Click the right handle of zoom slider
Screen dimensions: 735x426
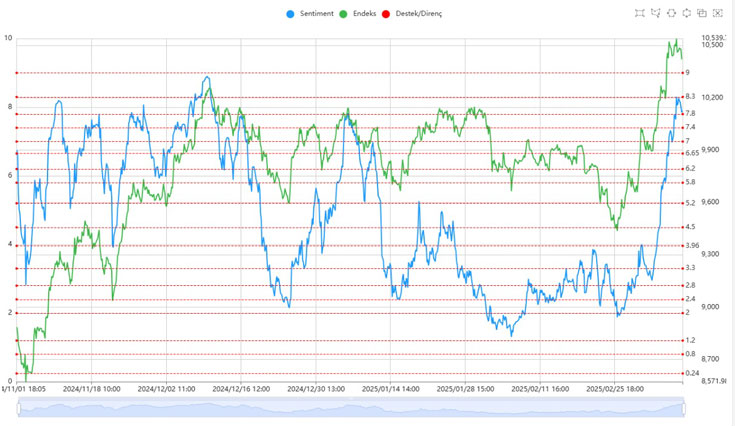684,409
